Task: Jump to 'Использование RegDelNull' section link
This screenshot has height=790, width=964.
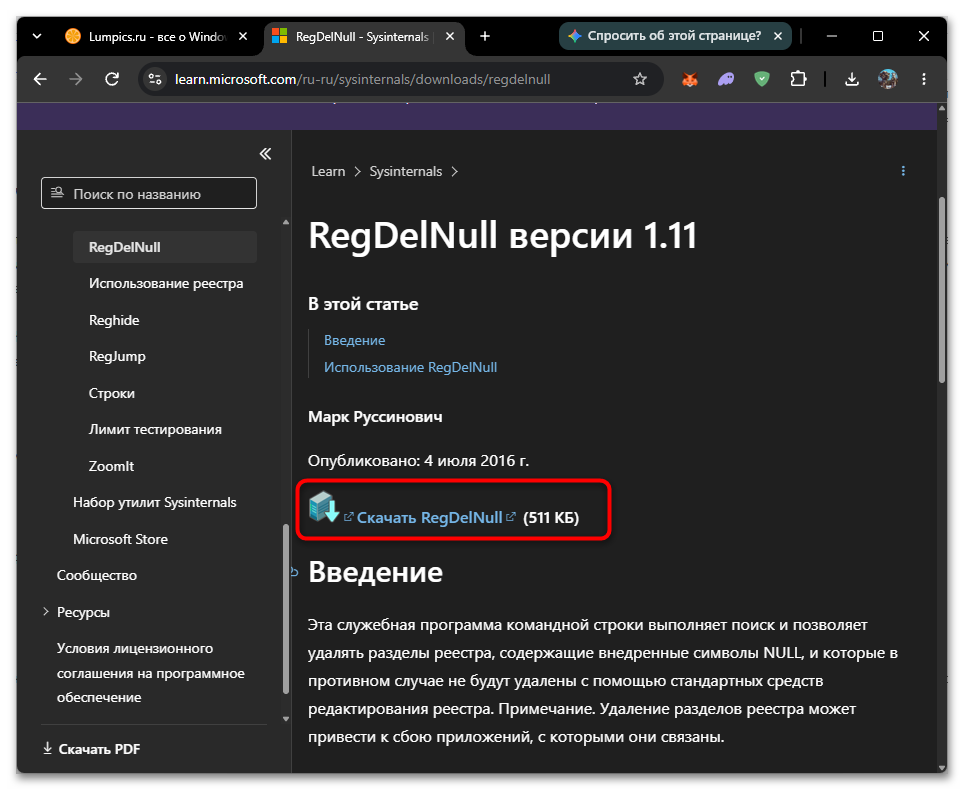Action: pyautogui.click(x=410, y=367)
